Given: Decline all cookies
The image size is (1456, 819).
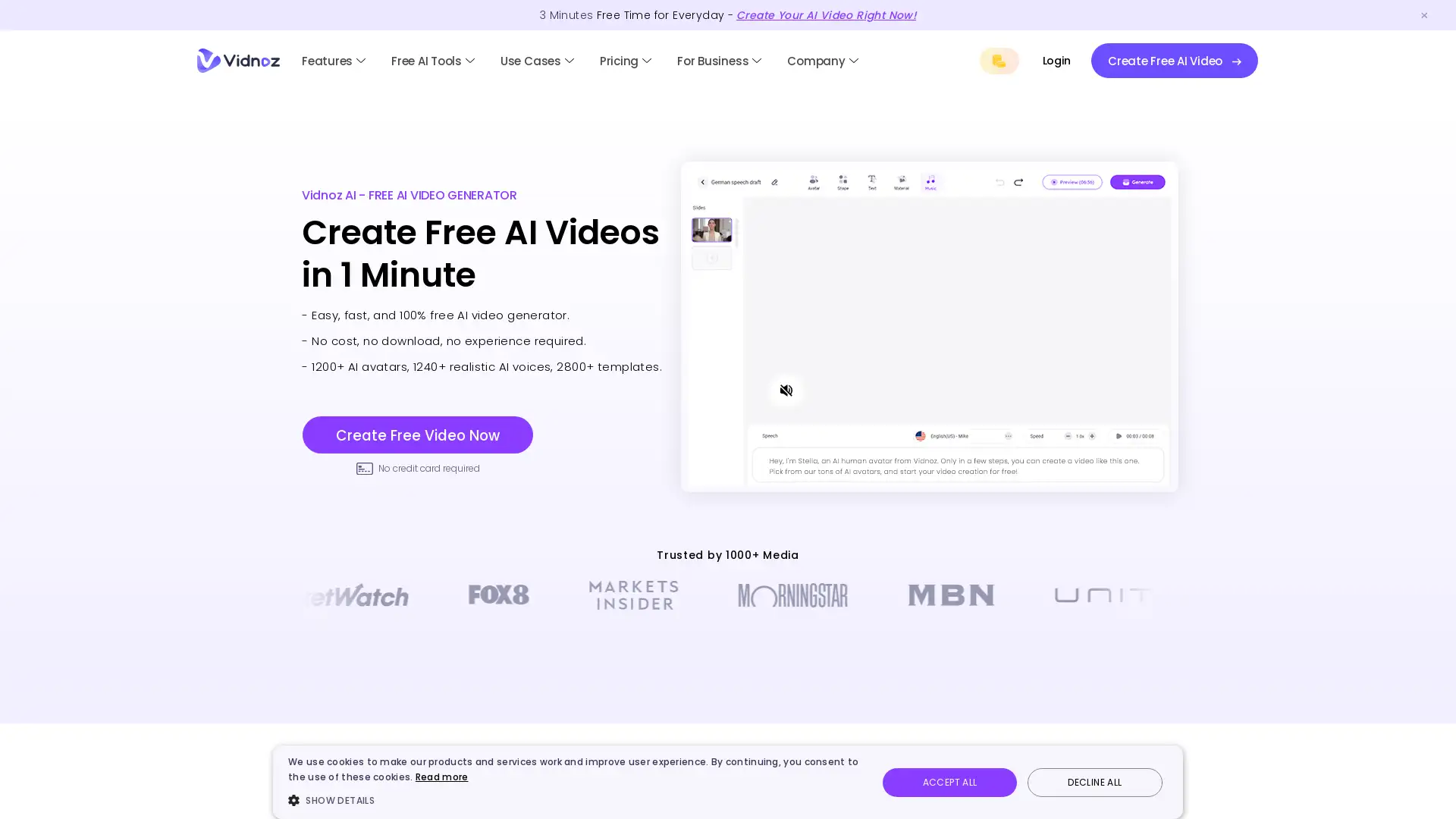Looking at the screenshot, I should click(1094, 783).
